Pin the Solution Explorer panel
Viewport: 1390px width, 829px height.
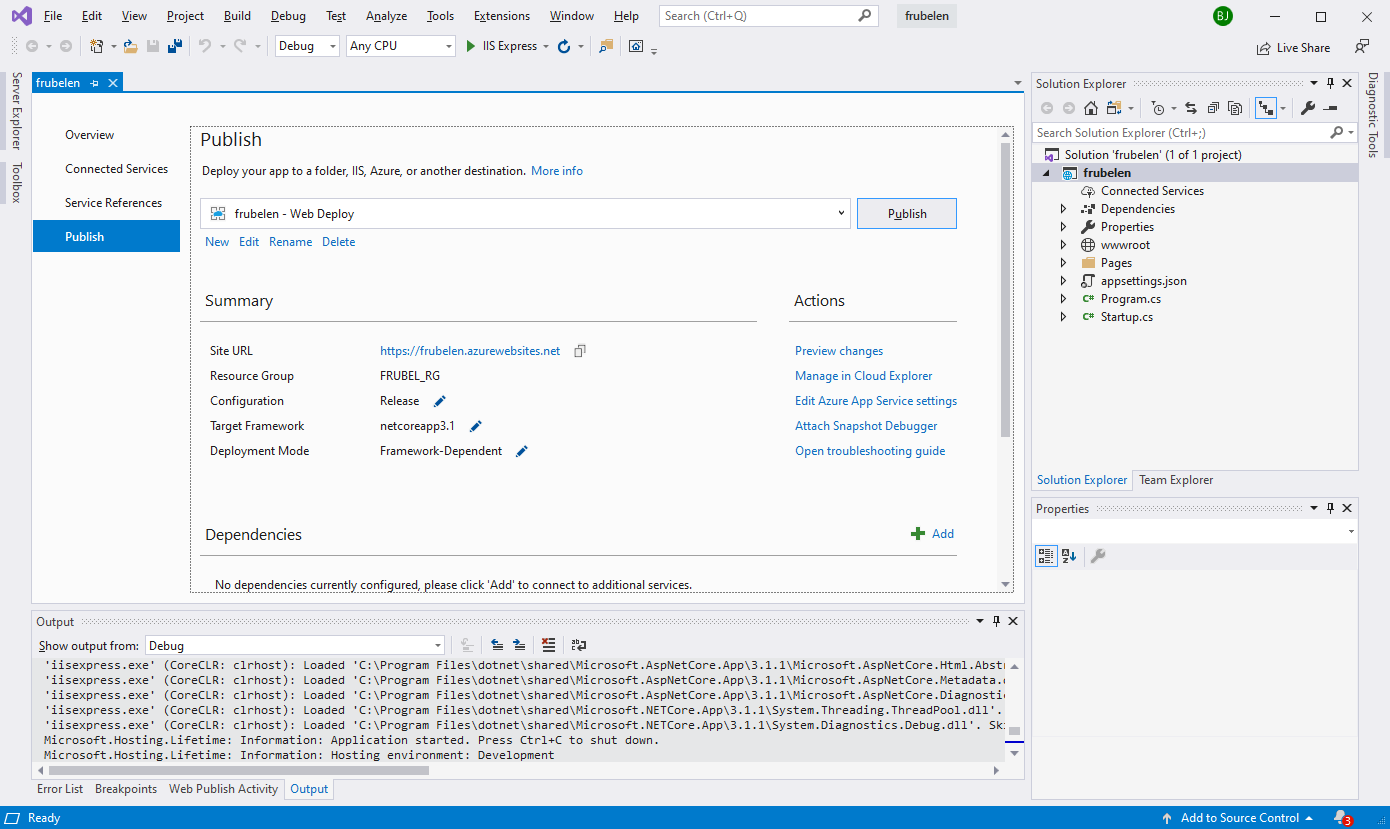click(x=1330, y=84)
